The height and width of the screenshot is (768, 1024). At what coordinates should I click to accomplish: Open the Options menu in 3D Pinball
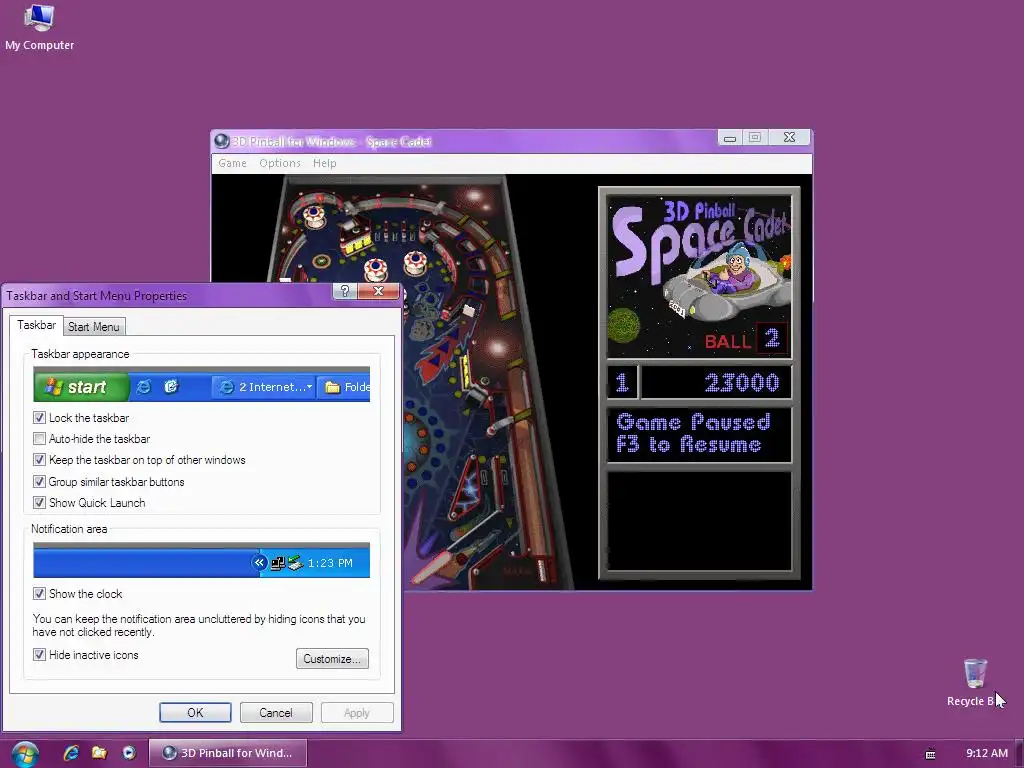tap(280, 163)
